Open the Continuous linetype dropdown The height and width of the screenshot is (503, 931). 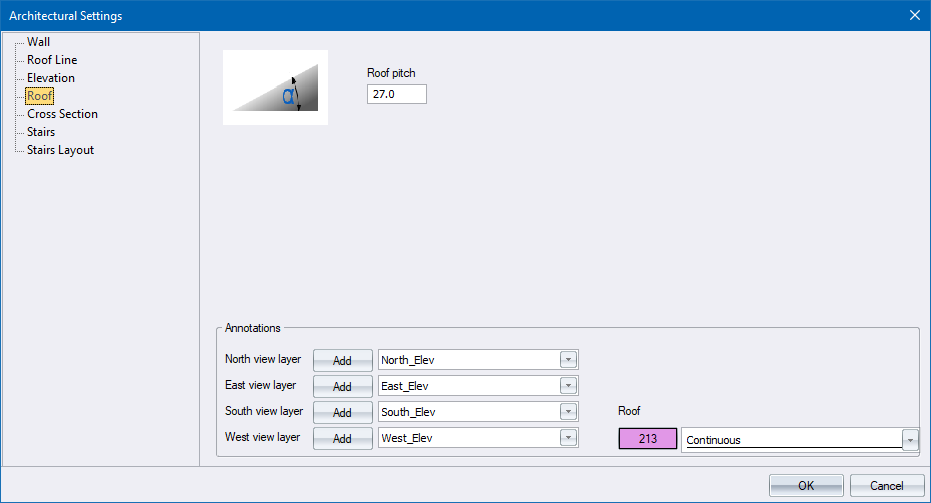909,440
